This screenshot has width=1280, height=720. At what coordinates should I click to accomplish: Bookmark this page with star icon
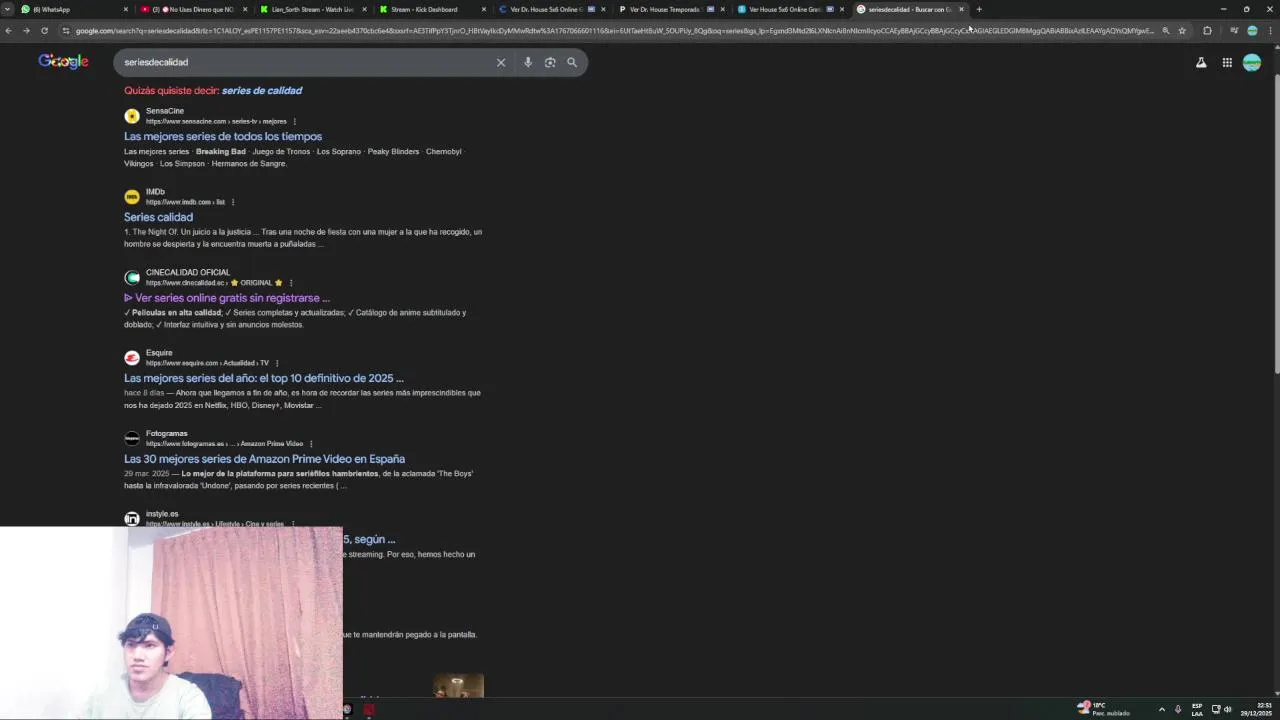[x=1182, y=30]
